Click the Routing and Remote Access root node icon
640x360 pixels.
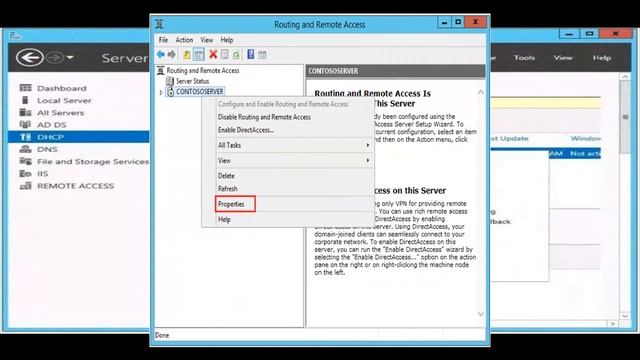(160, 71)
